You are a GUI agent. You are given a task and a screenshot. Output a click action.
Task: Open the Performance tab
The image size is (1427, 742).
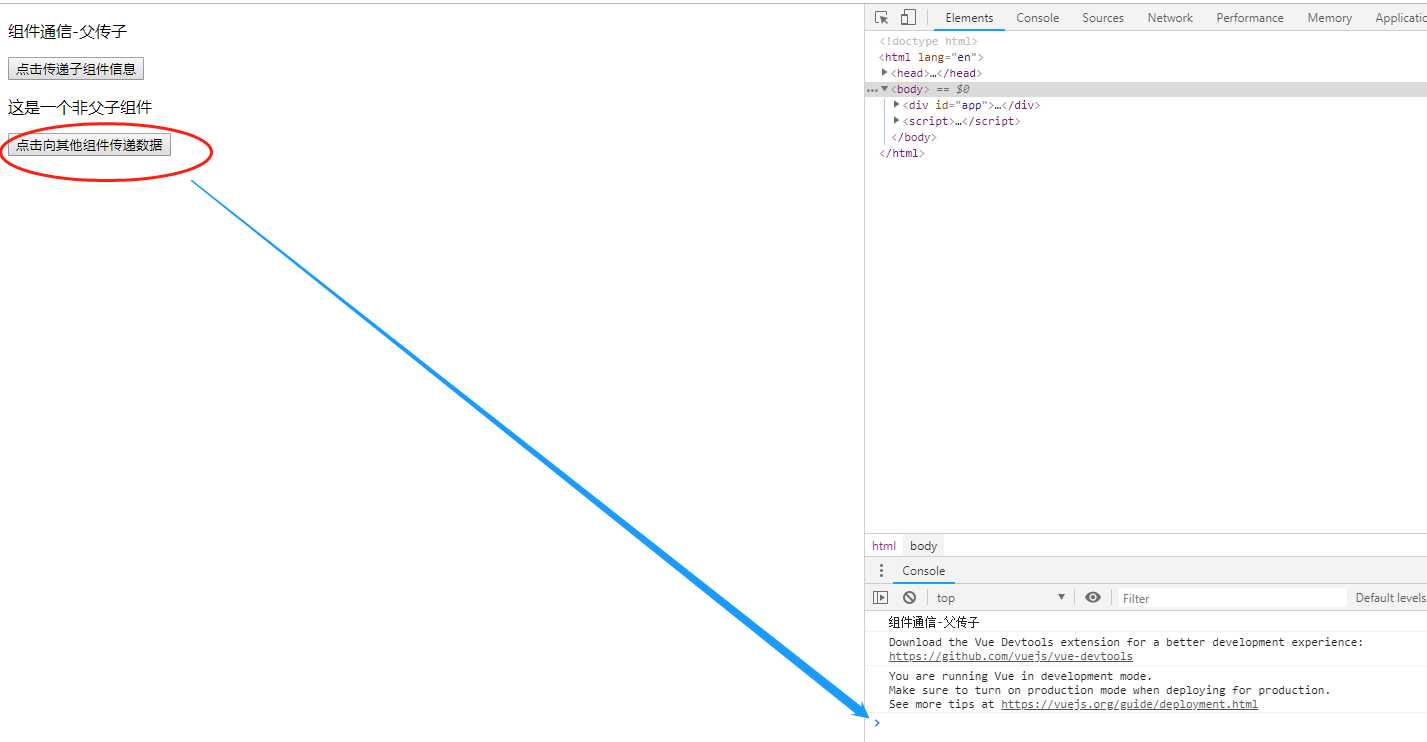coord(1250,18)
